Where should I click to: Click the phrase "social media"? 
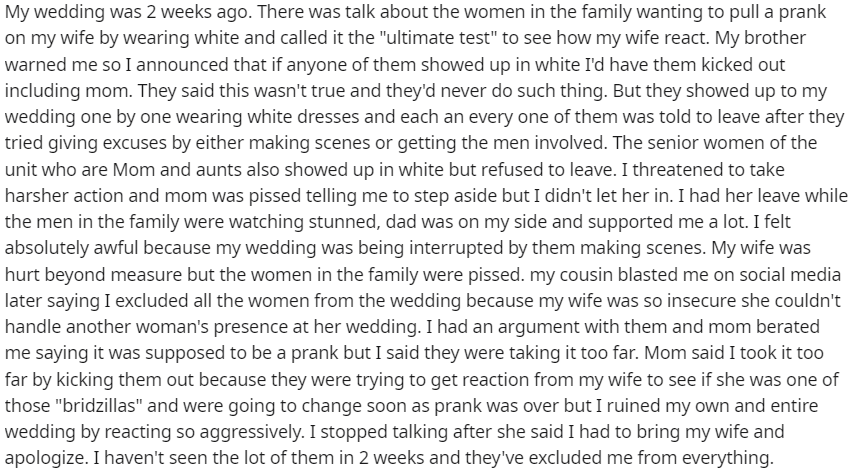(790, 274)
